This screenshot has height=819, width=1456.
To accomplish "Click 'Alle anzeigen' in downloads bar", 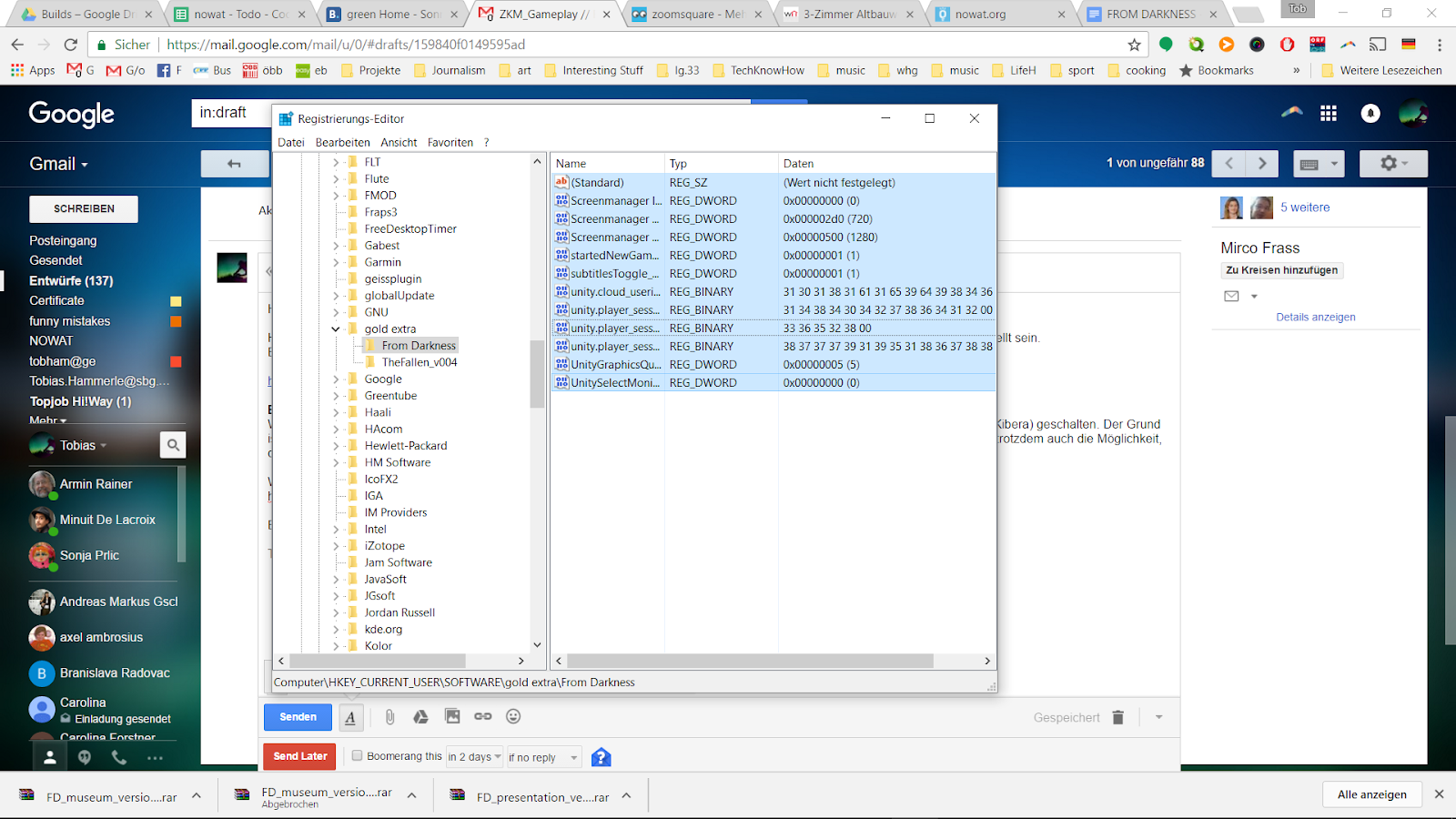I will pos(1372,794).
